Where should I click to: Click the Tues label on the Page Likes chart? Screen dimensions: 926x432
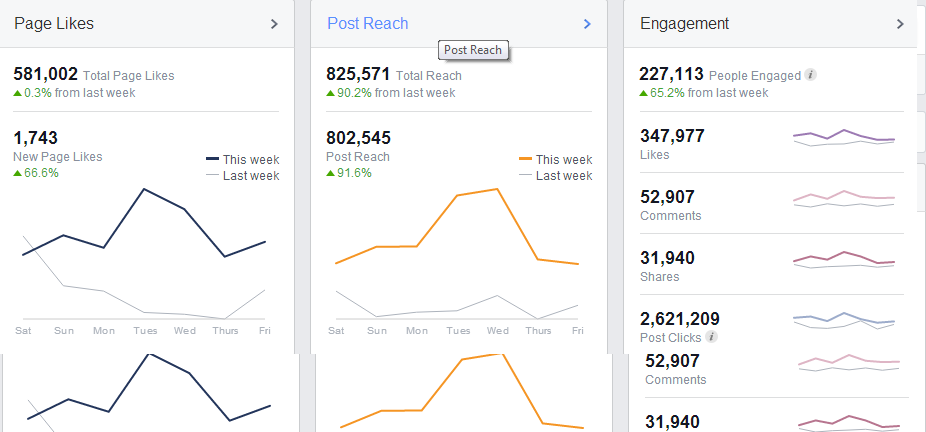tap(145, 330)
